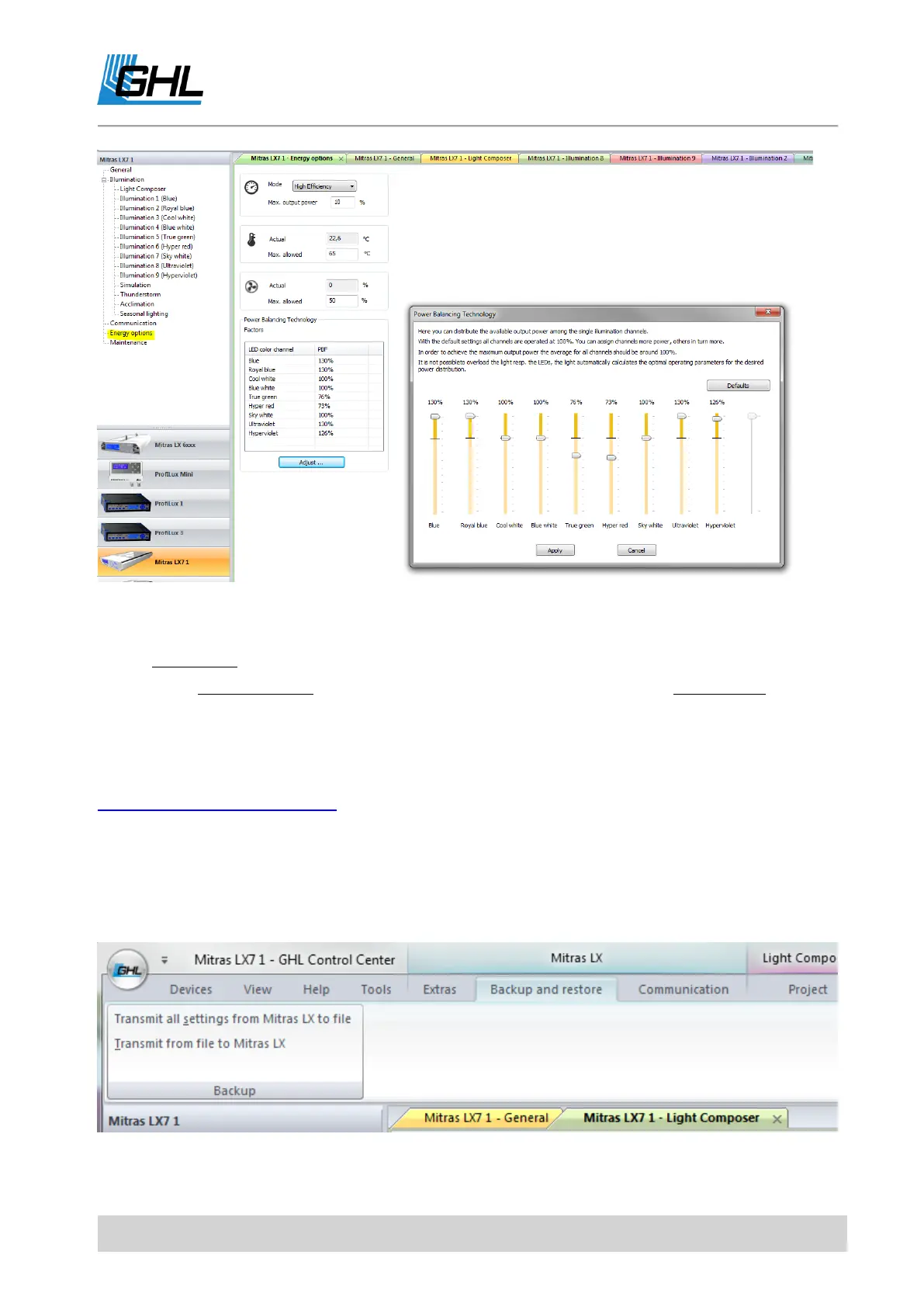
Task: Select Thunderstorm in the tree
Action: tap(140, 295)
